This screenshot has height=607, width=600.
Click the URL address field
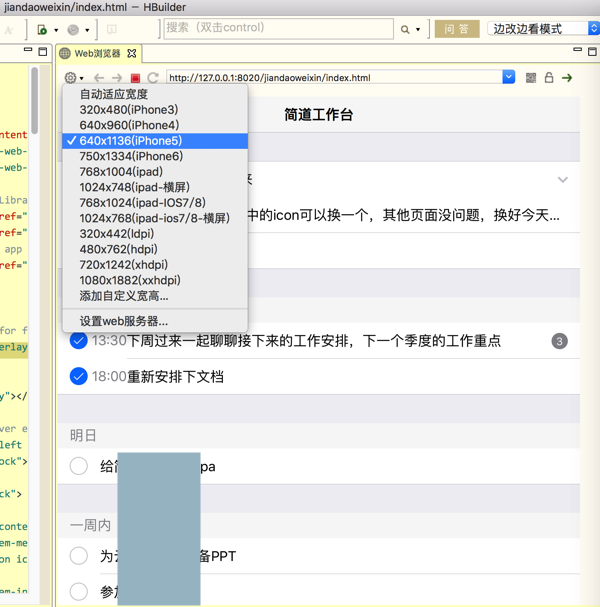pos(335,77)
